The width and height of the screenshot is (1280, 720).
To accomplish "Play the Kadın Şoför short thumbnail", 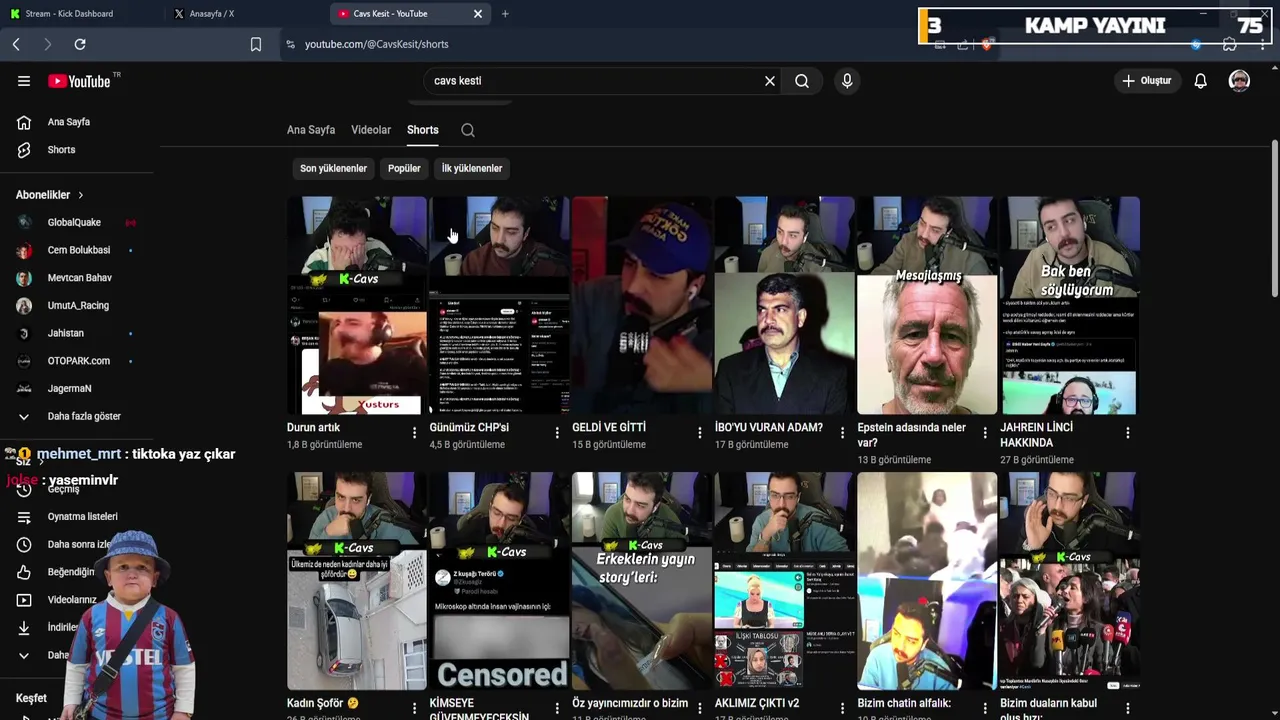I will point(357,581).
